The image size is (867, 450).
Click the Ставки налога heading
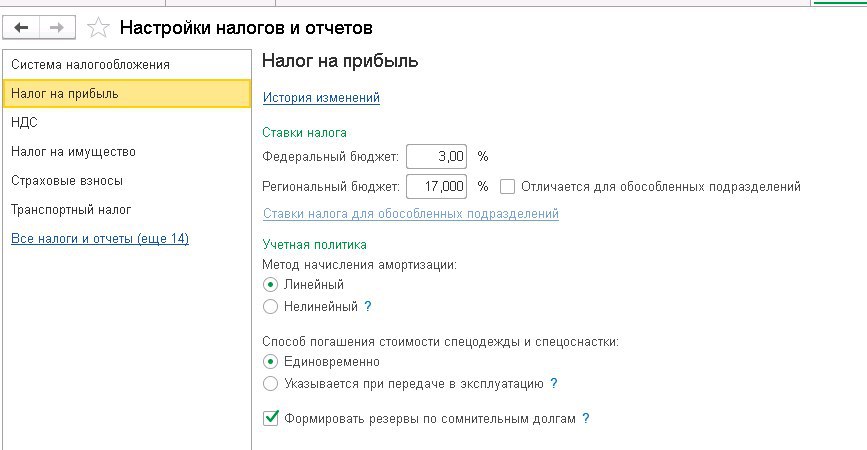pyautogui.click(x=304, y=133)
